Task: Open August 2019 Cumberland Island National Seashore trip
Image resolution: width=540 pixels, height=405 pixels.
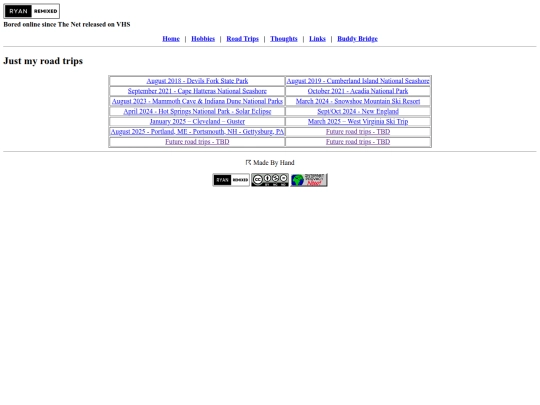Action: tap(358, 81)
